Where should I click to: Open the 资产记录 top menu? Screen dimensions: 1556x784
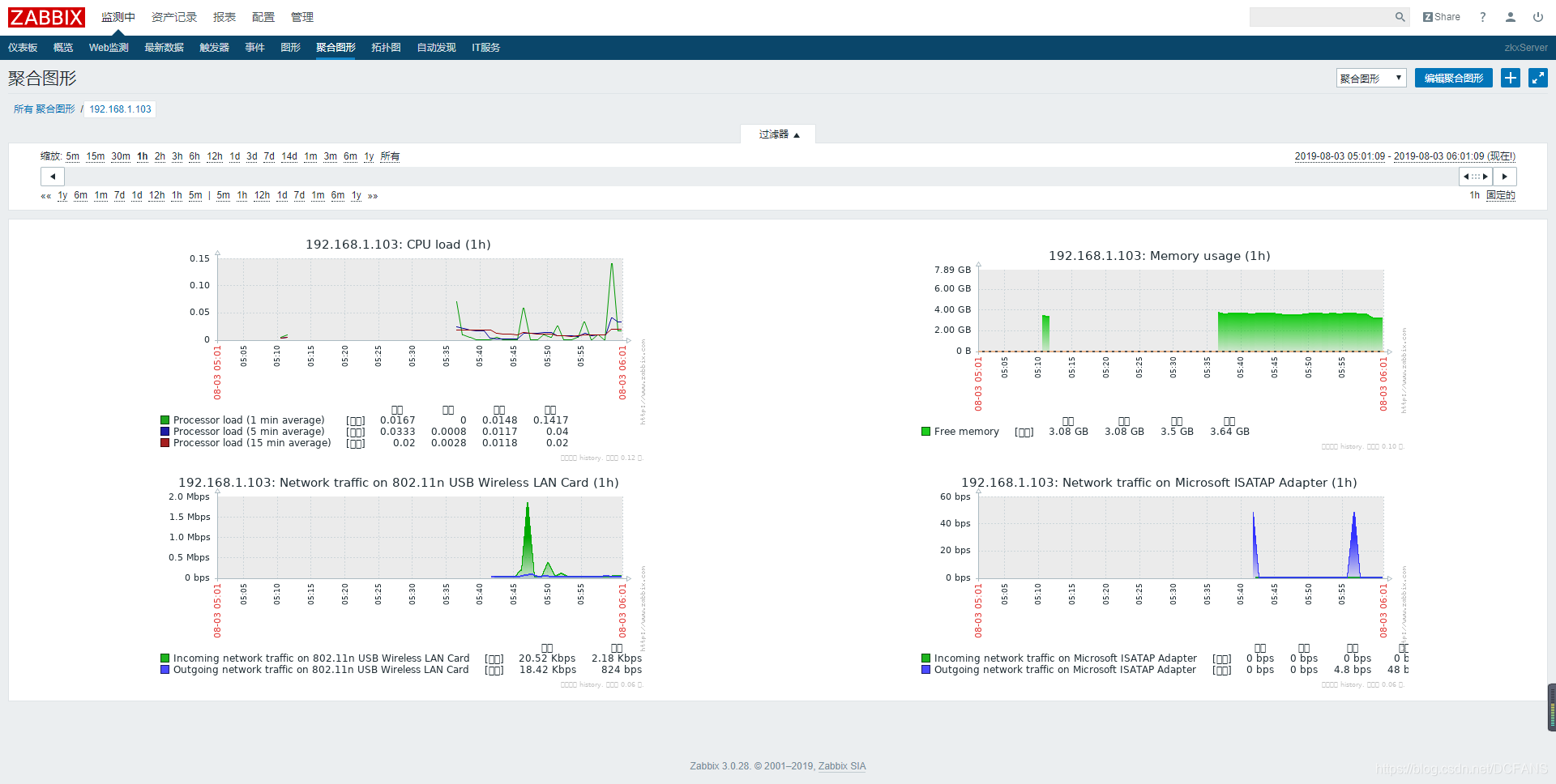(x=174, y=17)
